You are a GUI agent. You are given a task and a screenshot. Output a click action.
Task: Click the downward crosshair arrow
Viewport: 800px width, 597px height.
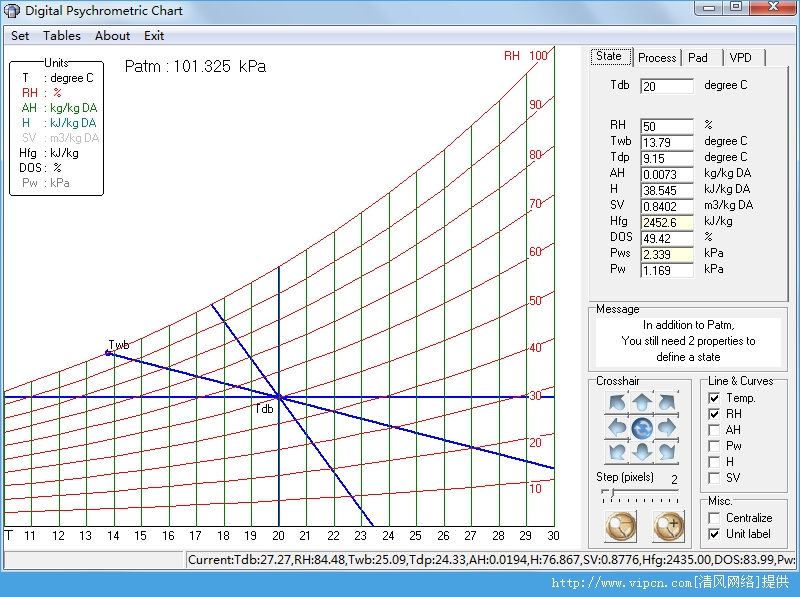641,451
